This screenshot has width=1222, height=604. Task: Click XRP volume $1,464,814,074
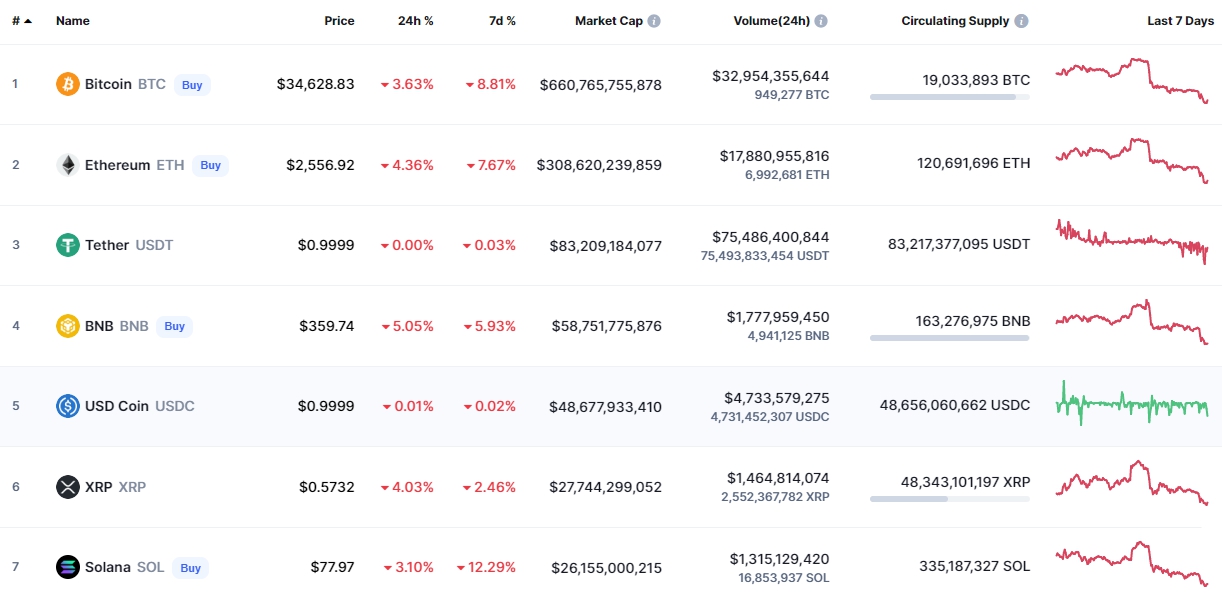point(778,478)
